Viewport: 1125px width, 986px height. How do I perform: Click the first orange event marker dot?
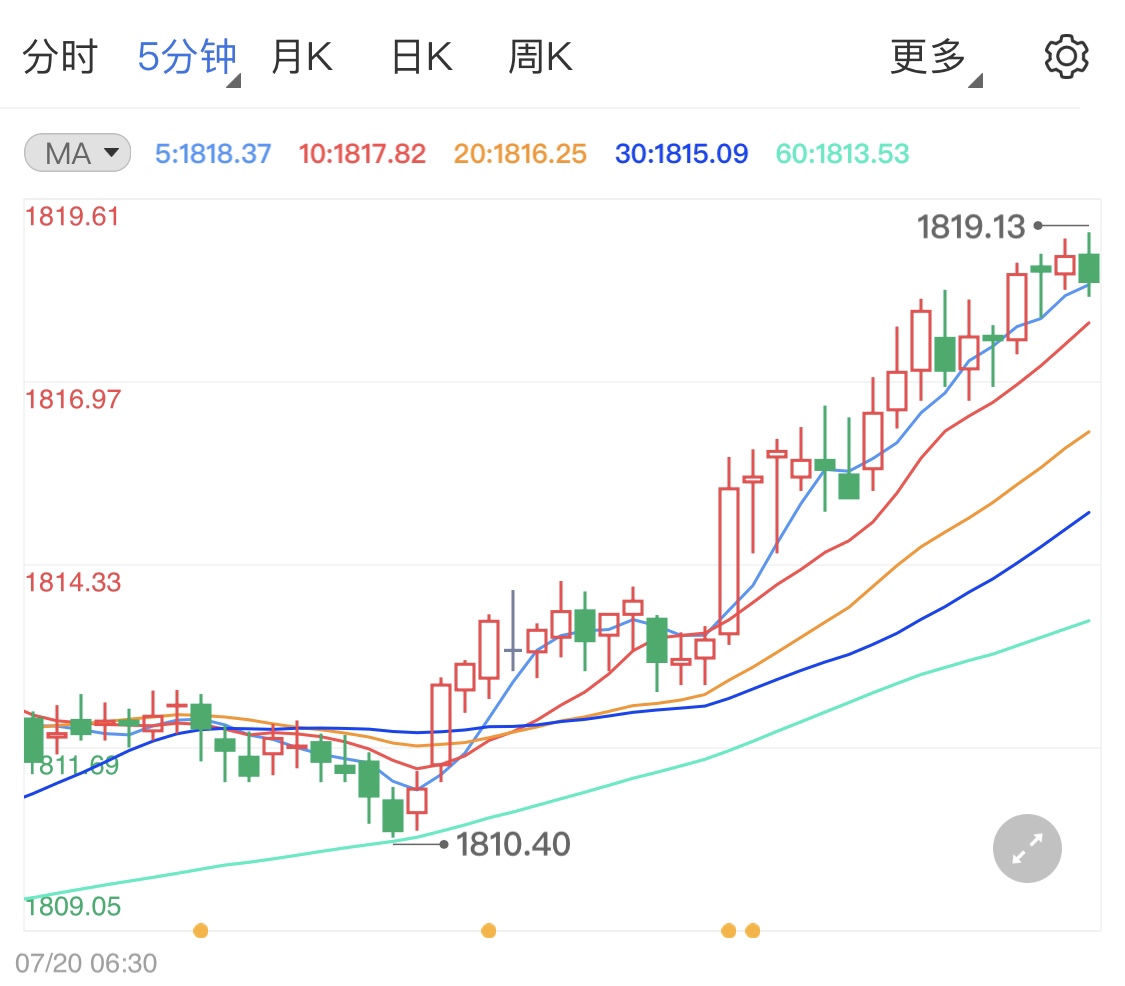coord(201,931)
